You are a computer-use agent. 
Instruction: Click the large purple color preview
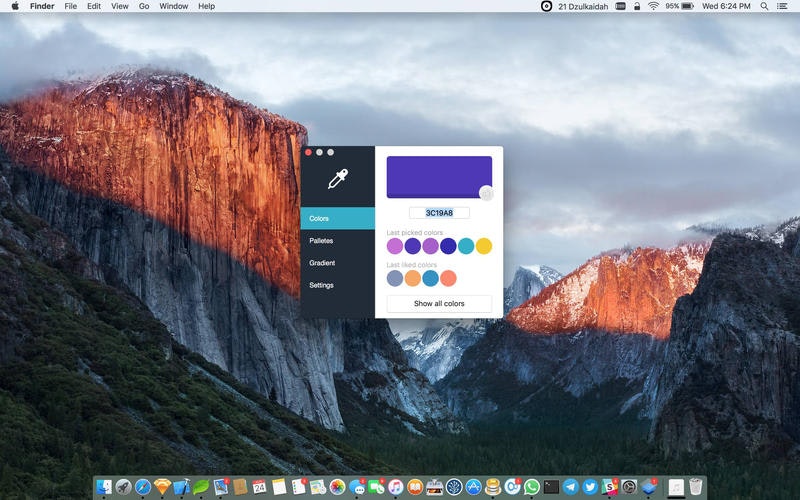(439, 177)
